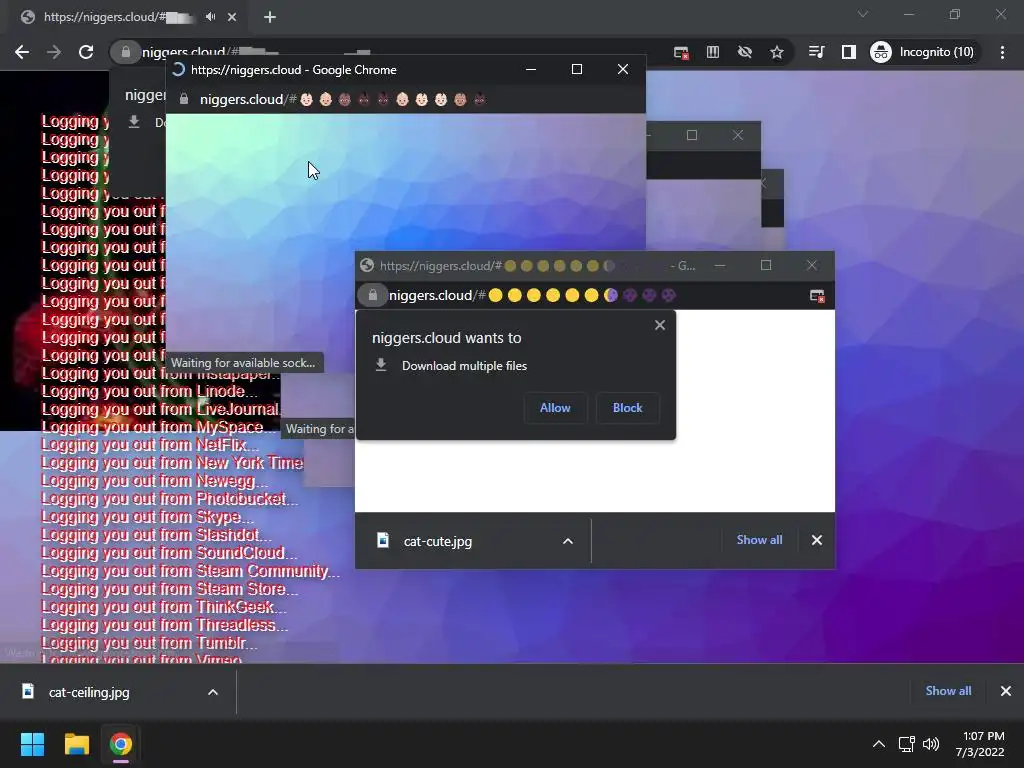Open Windows Start menu
Viewport: 1024px width, 768px height.
tap(32, 744)
